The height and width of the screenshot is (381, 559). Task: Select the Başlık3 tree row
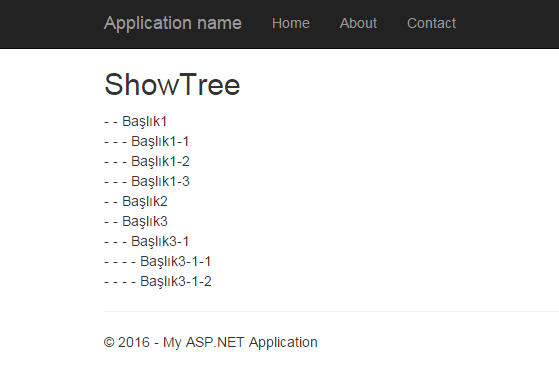(135, 221)
